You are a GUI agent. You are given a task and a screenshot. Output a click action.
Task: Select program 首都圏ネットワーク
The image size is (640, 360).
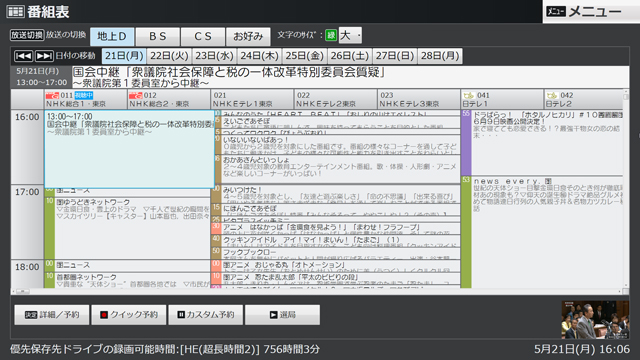point(127,280)
